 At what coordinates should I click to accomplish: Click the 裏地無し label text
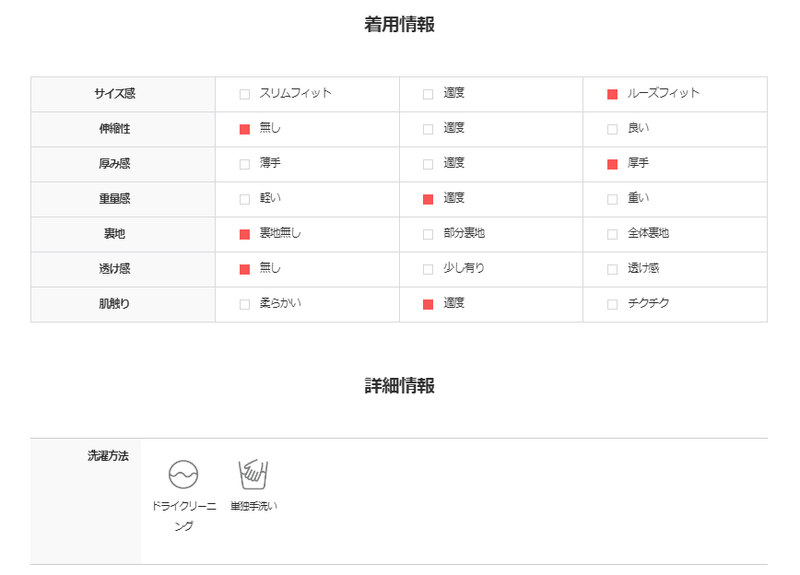pos(280,233)
